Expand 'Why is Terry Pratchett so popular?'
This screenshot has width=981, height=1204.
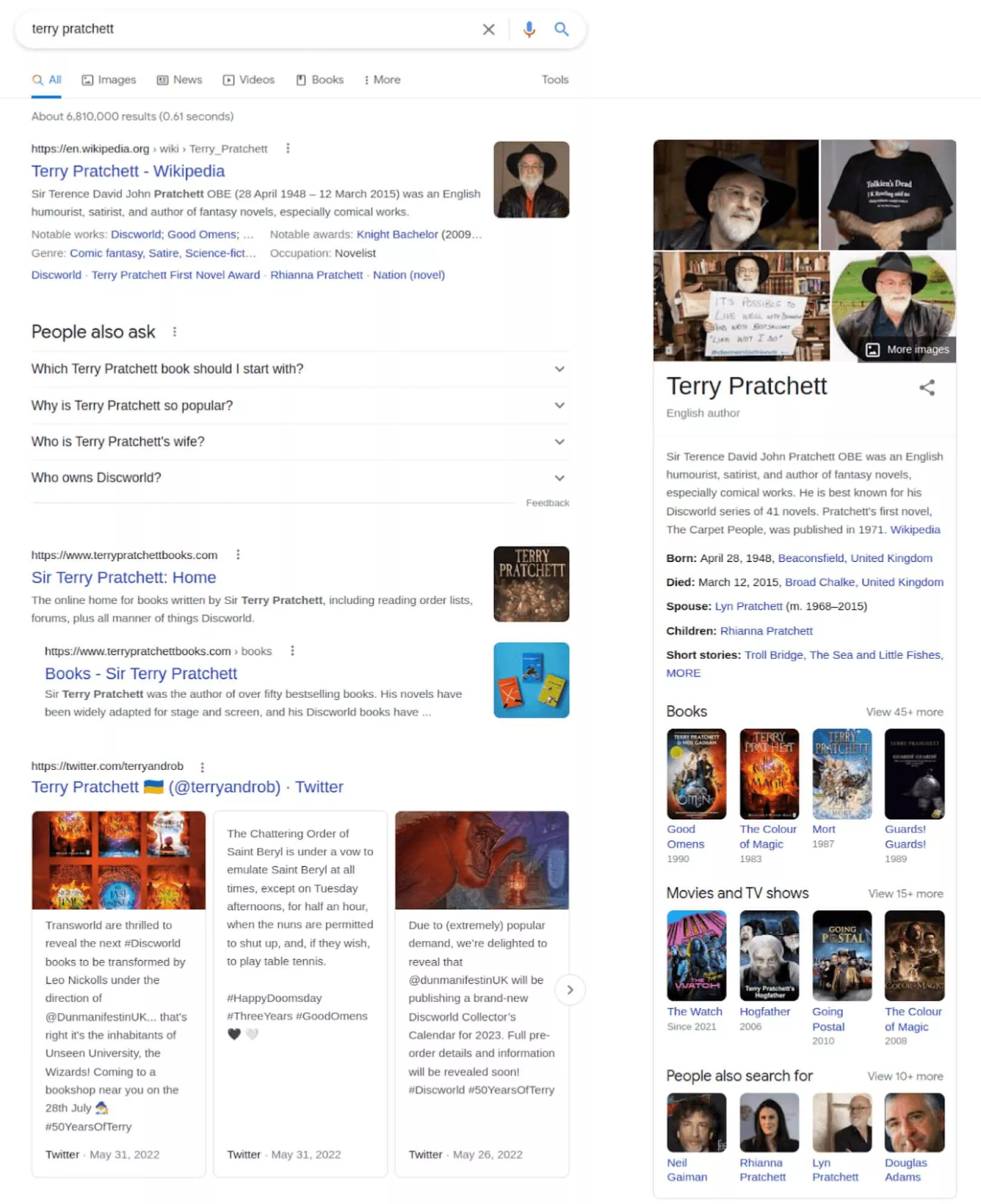tap(300, 405)
